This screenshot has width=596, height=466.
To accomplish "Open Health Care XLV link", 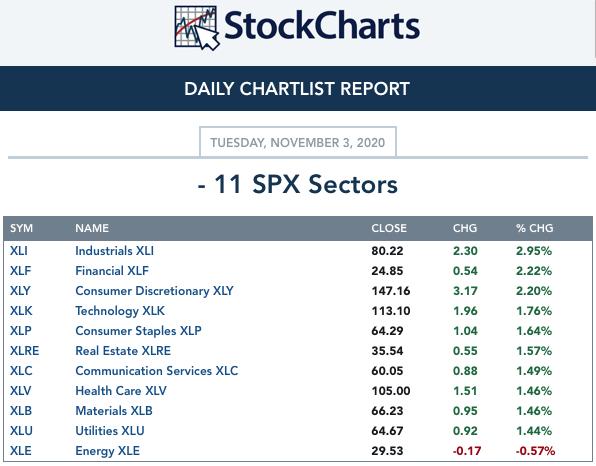I will pyautogui.click(x=121, y=391).
